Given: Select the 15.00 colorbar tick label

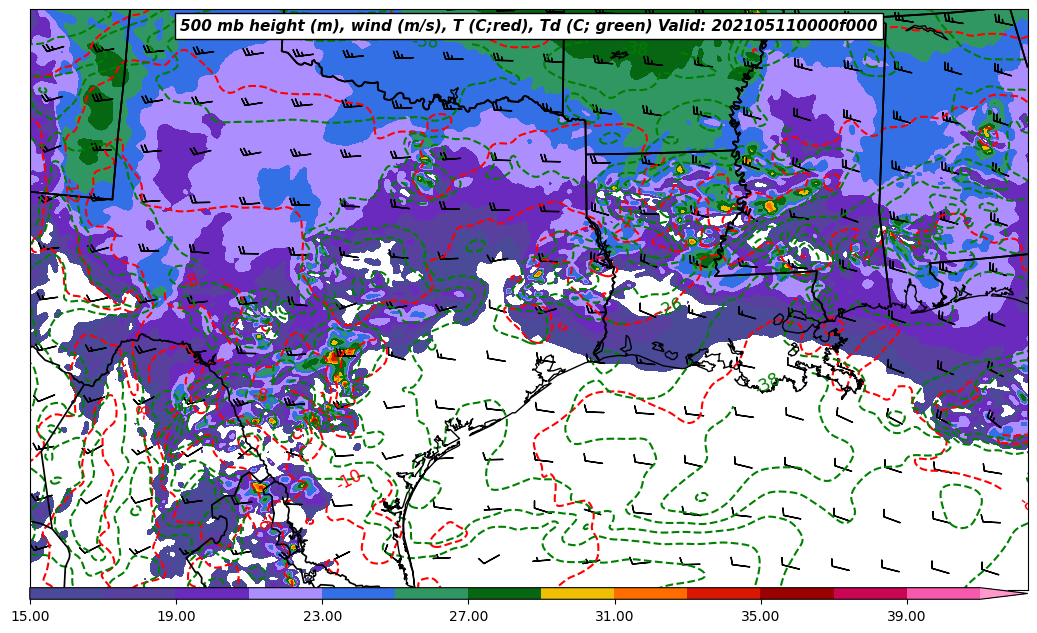Looking at the screenshot, I should pyautogui.click(x=30, y=616).
